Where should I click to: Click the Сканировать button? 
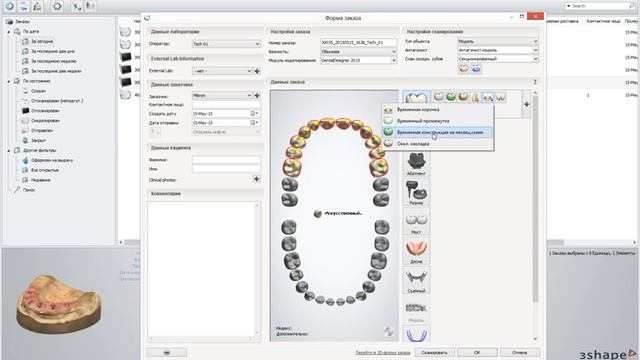pos(435,352)
